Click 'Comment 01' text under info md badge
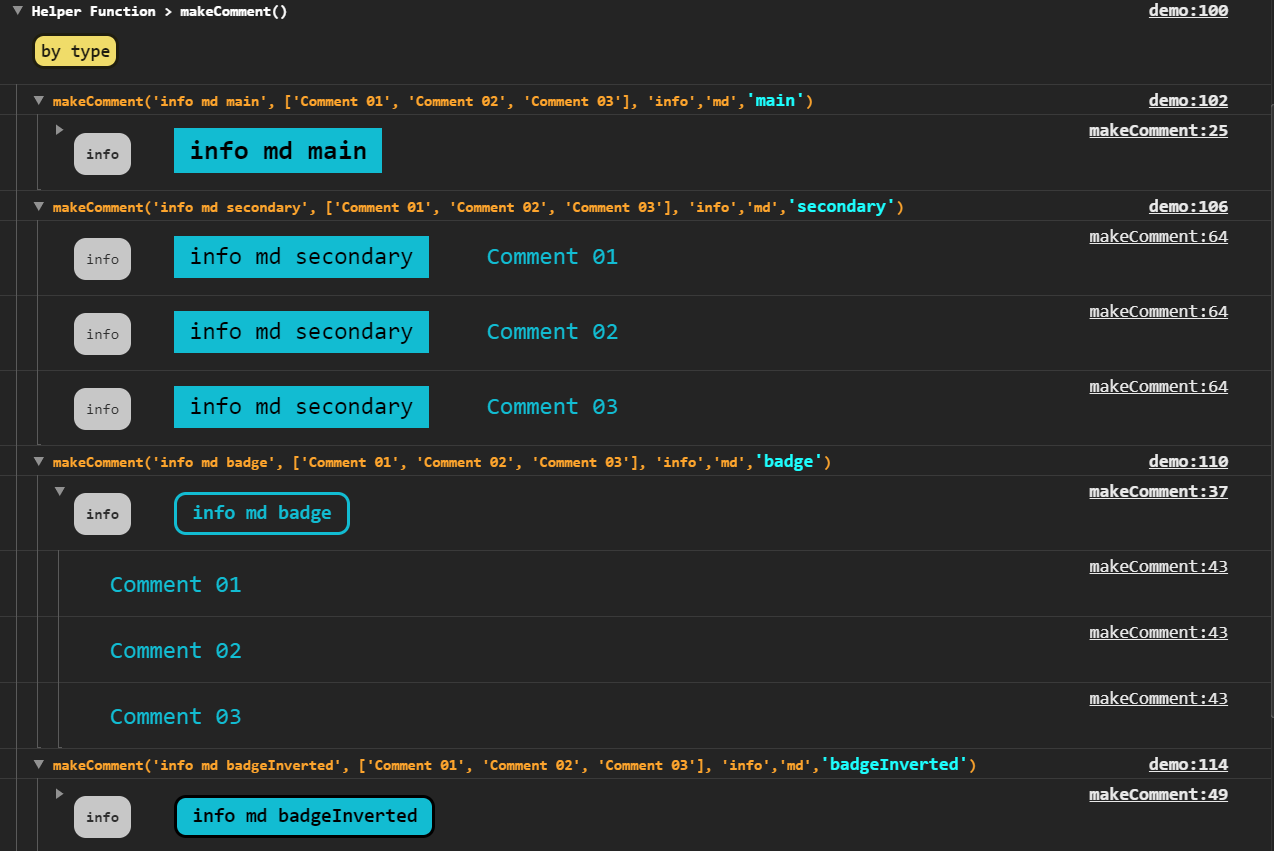Screen dimensions: 1274x851 click(x=175, y=585)
